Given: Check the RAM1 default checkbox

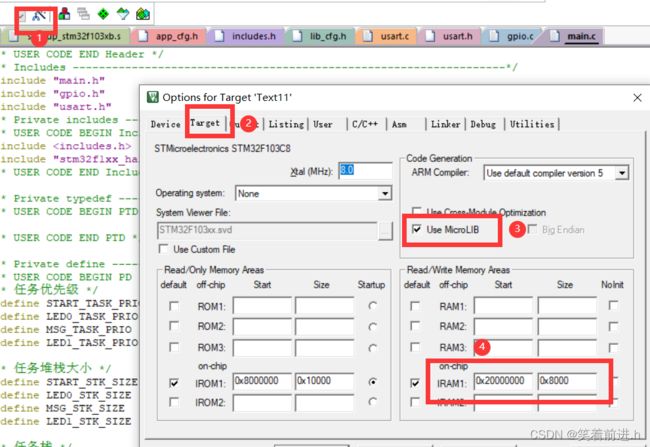Looking at the screenshot, I should pos(415,306).
